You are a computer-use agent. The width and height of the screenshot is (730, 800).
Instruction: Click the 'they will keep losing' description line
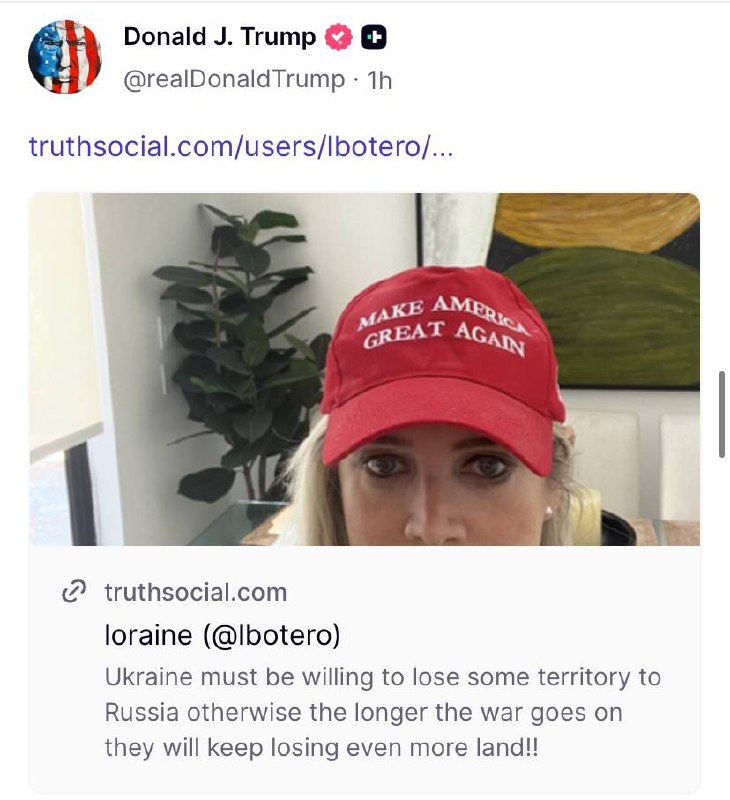pos(321,748)
